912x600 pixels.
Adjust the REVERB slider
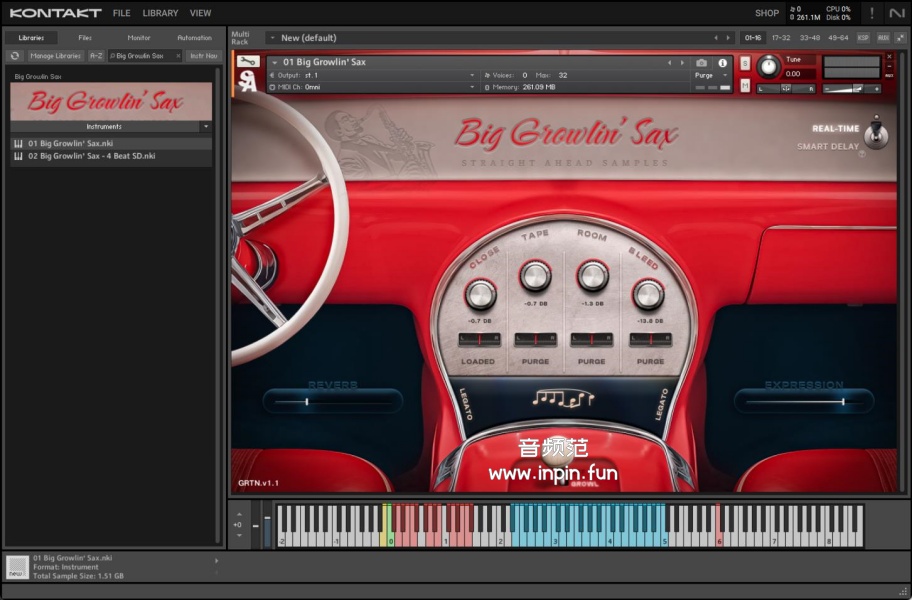point(333,401)
